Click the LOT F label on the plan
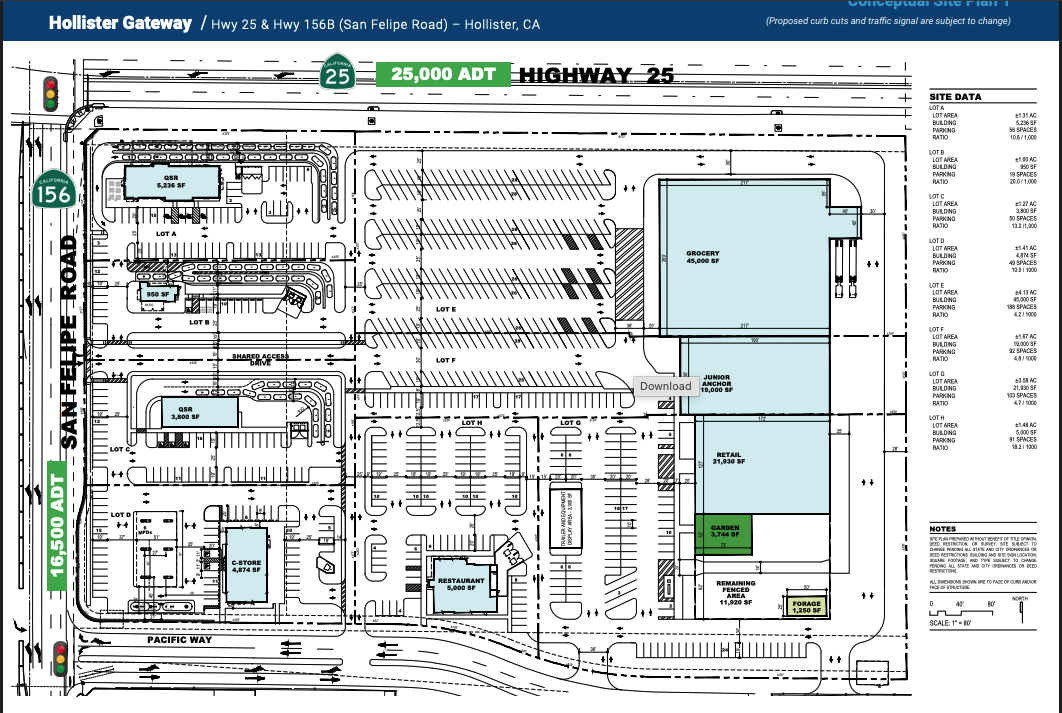Viewport: 1062px width, 713px height. [x=446, y=360]
